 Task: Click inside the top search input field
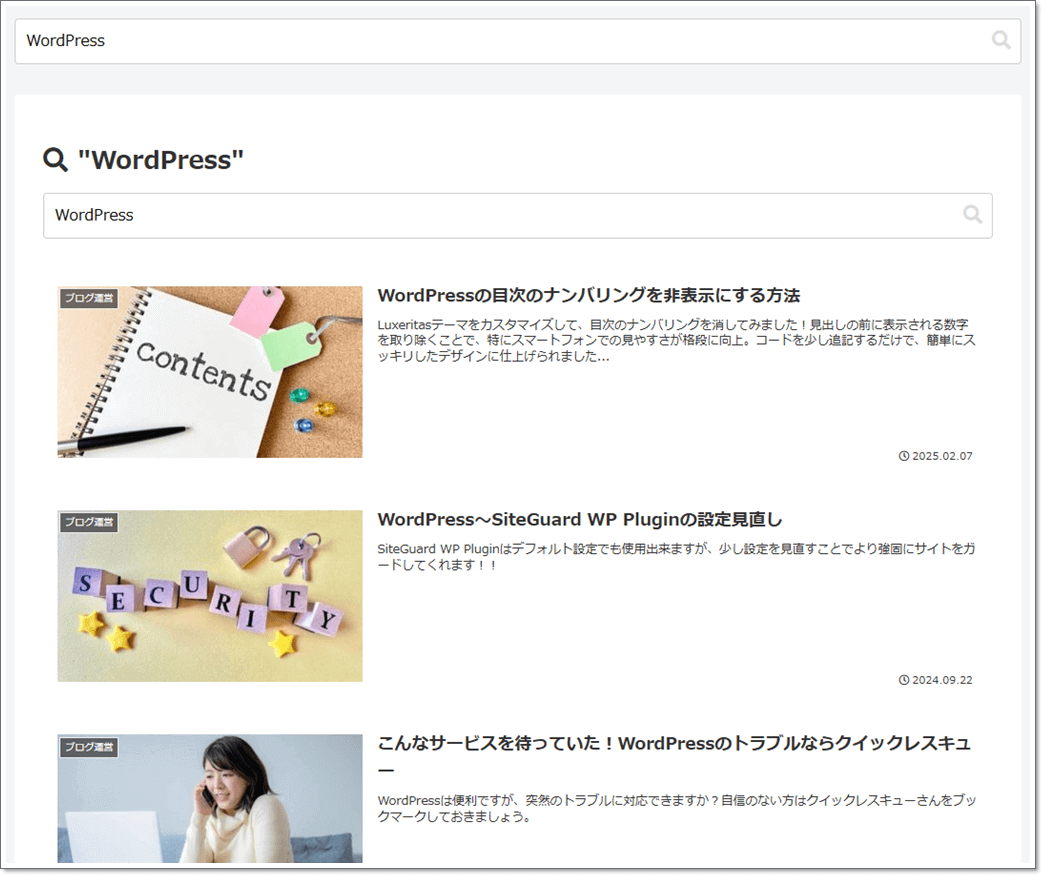pyautogui.click(x=400, y=40)
